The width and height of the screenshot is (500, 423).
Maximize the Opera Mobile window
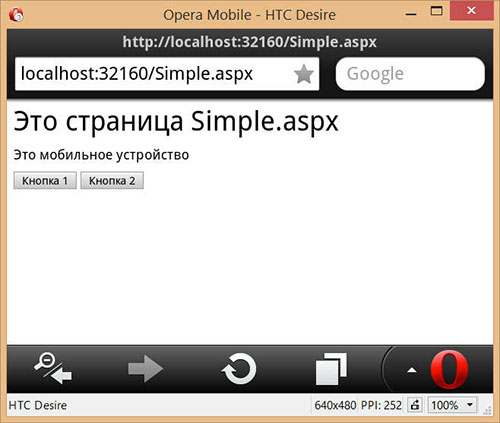(x=436, y=11)
